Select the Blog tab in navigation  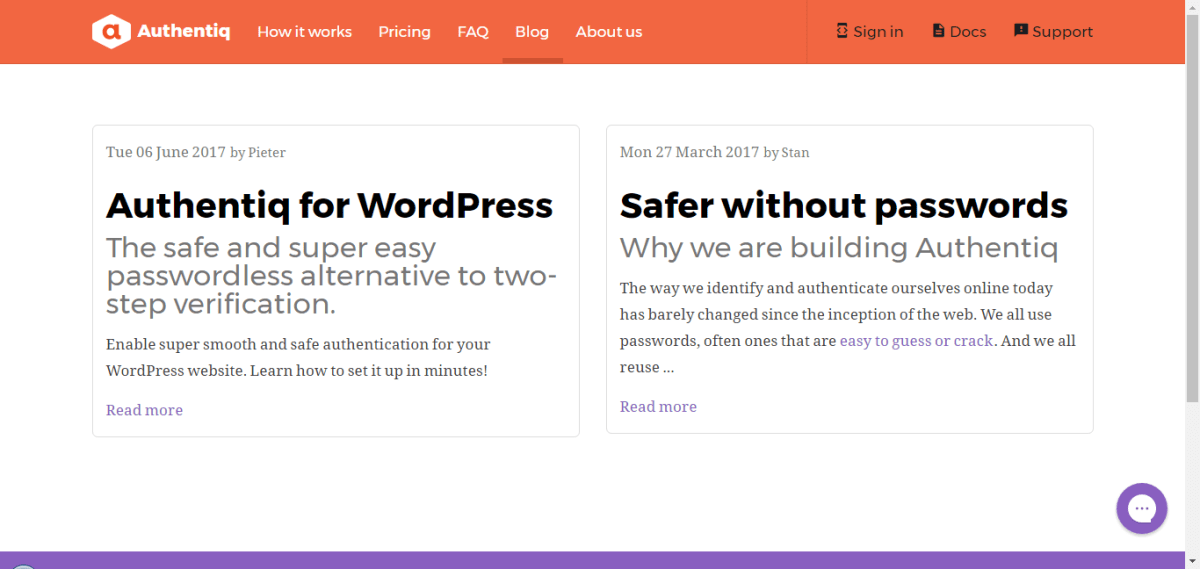pos(532,32)
